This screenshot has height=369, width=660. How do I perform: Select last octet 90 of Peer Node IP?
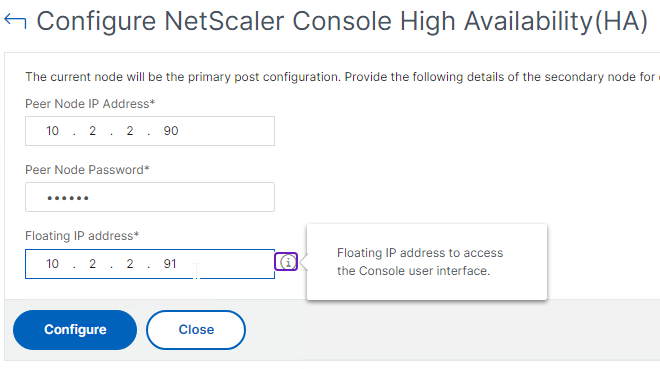(170, 131)
